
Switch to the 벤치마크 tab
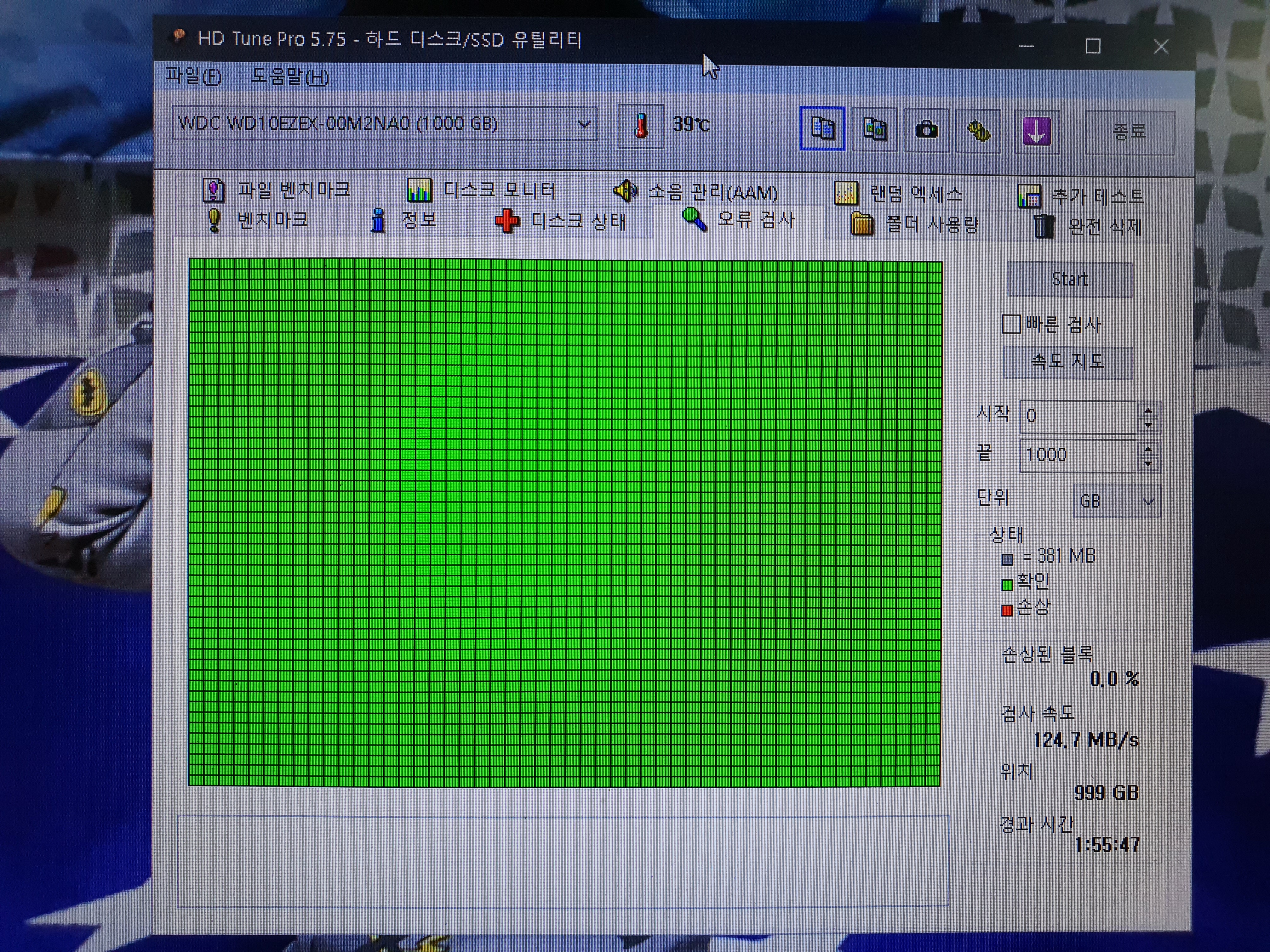[x=257, y=220]
